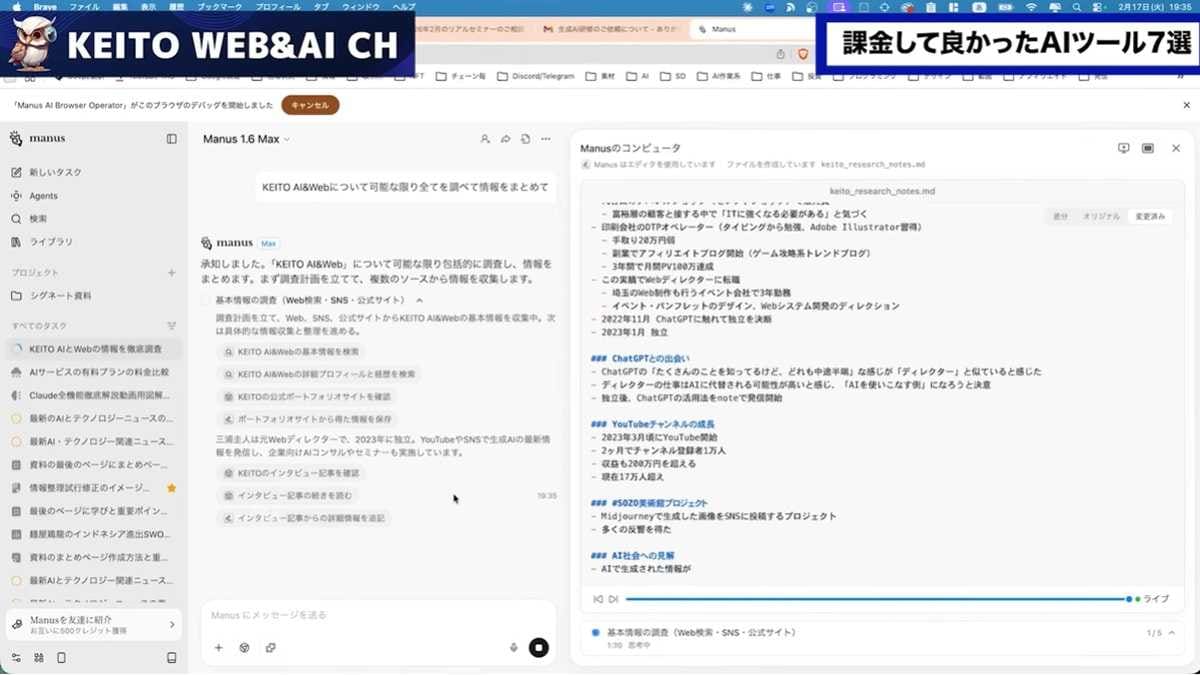This screenshot has width=1200, height=675.
Task: Toggle the star on 情報整理試行修正のイメージ task
Action: click(171, 487)
